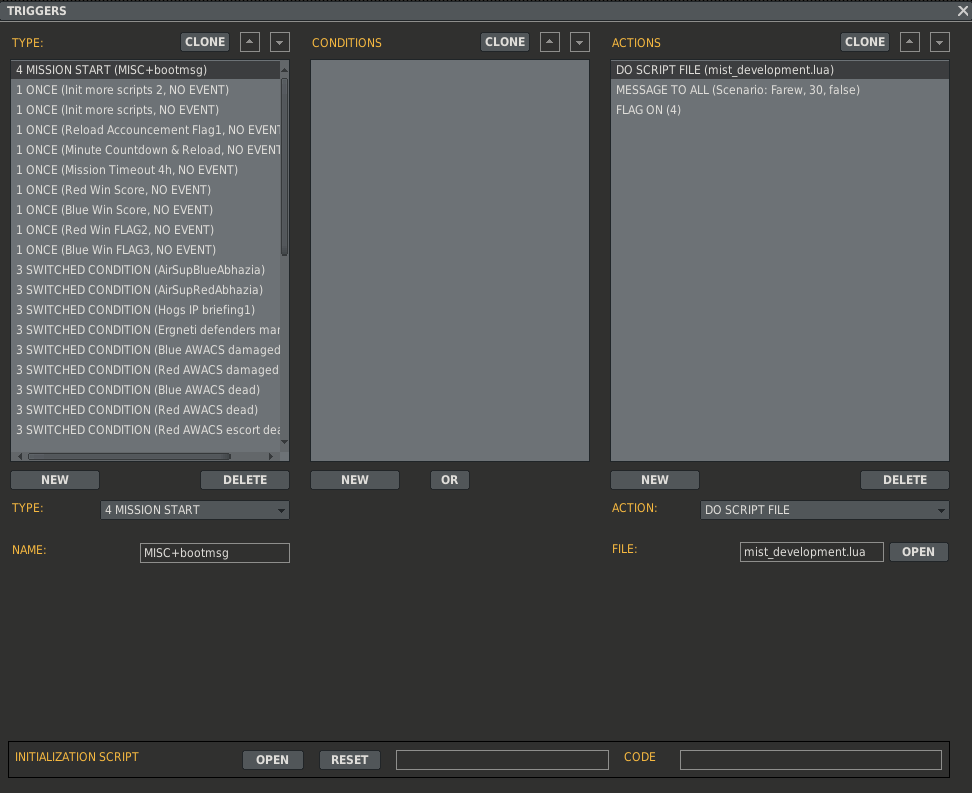Viewport: 972px width, 793px height.
Task: Click trigger list vertical scrollbar
Action: point(285,166)
